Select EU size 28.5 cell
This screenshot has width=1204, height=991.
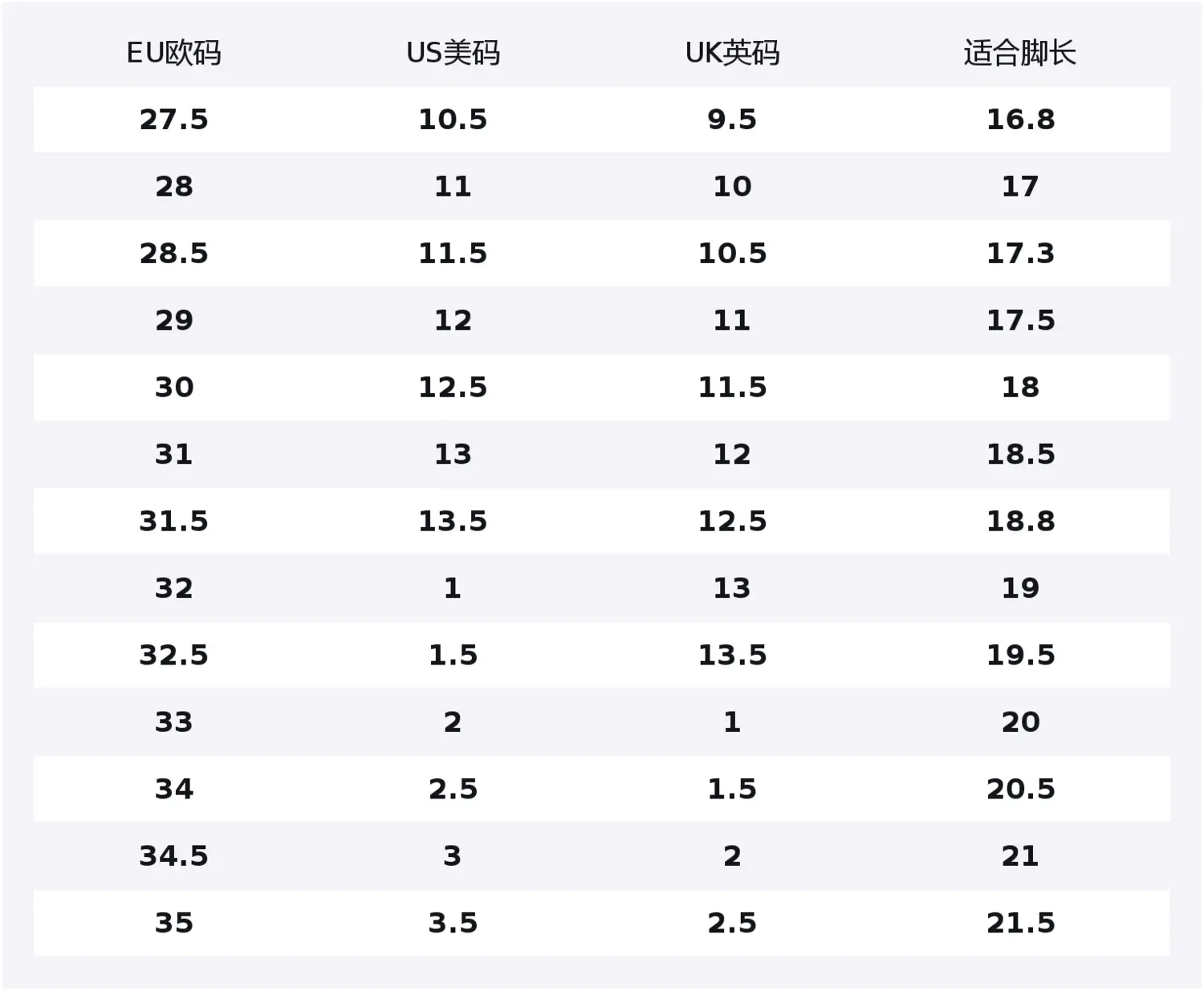173,254
